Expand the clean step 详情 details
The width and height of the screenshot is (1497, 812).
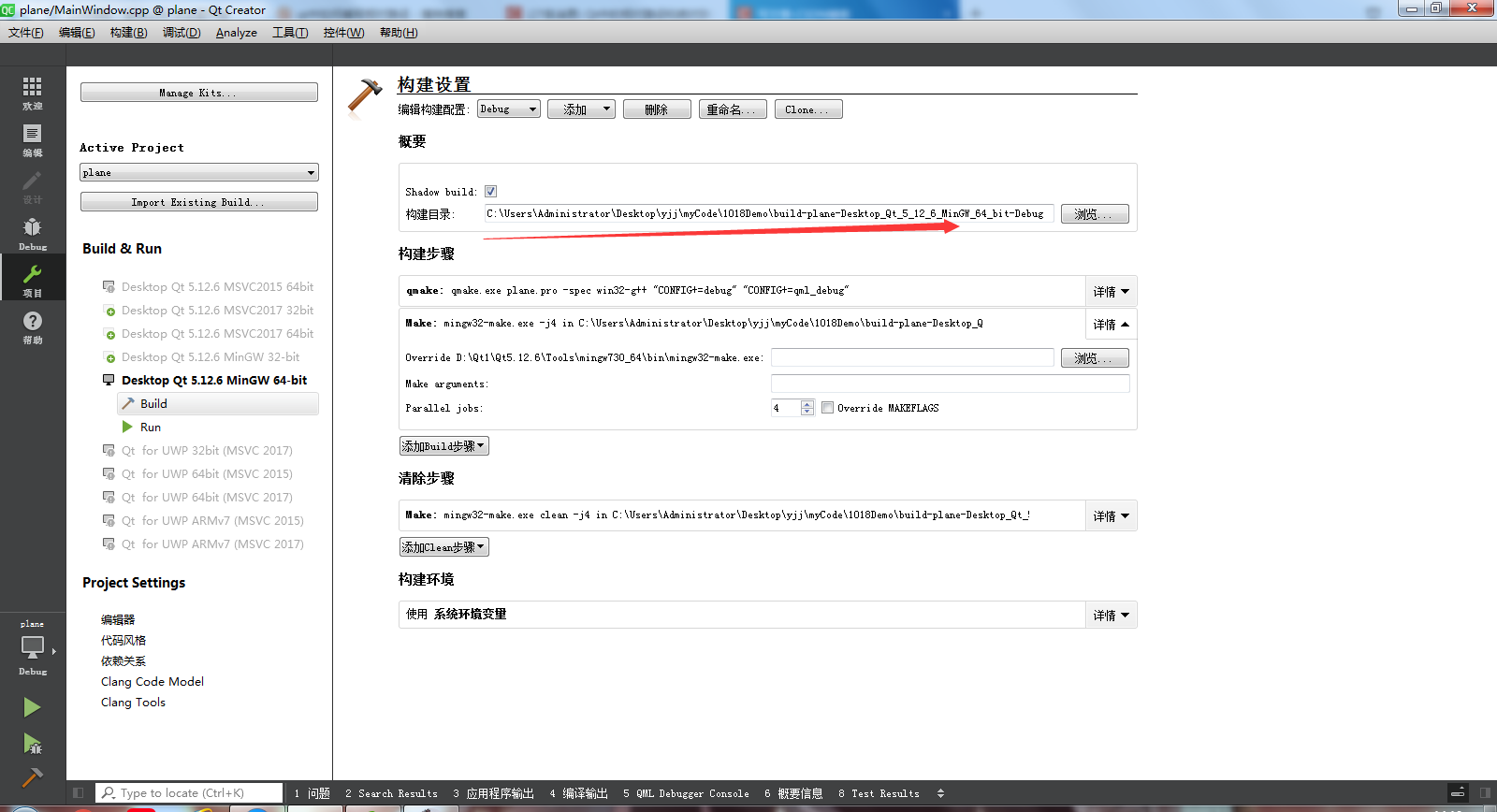point(1111,515)
